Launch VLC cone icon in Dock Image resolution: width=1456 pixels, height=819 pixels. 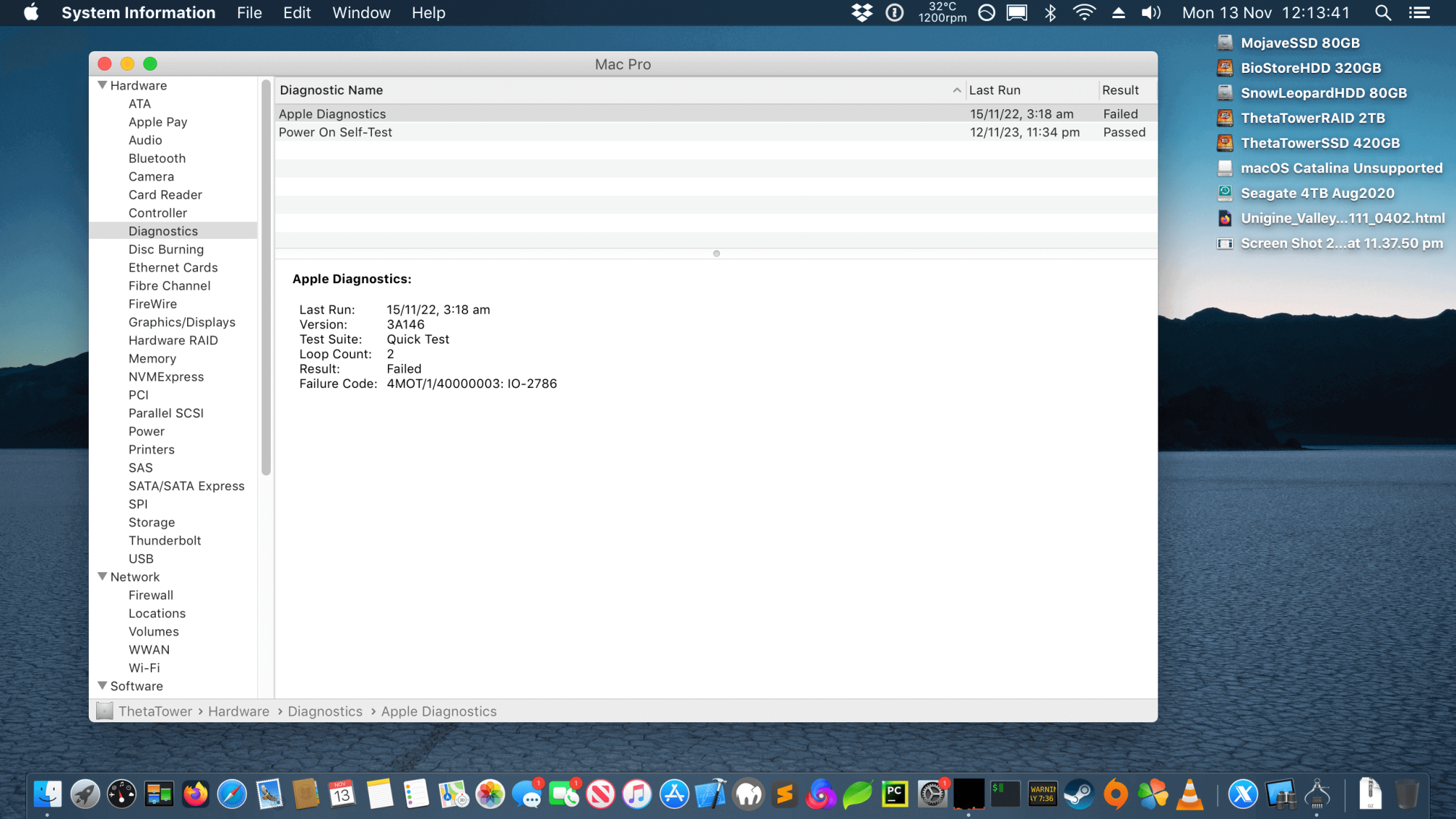[1190, 794]
